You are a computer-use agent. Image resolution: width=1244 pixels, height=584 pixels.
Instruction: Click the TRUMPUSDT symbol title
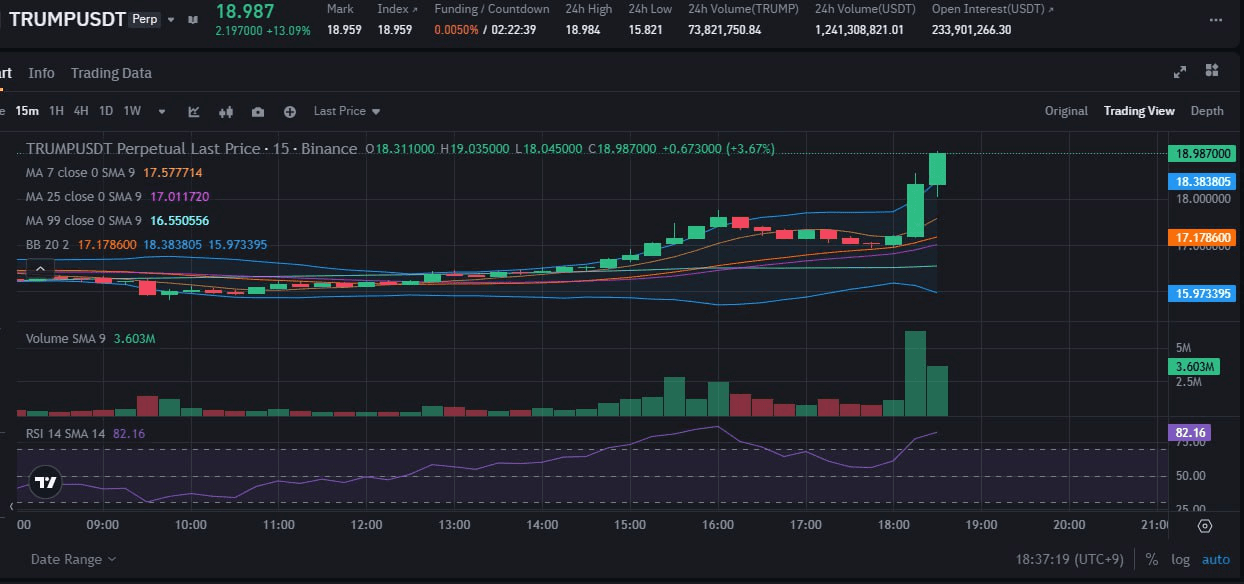pos(67,19)
